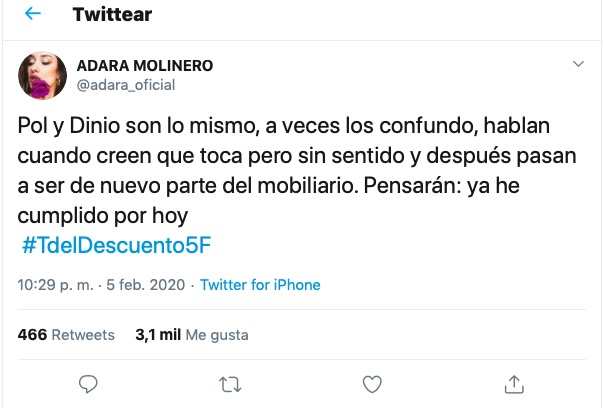Open the @adara_oficial handle

pyautogui.click(x=126, y=85)
